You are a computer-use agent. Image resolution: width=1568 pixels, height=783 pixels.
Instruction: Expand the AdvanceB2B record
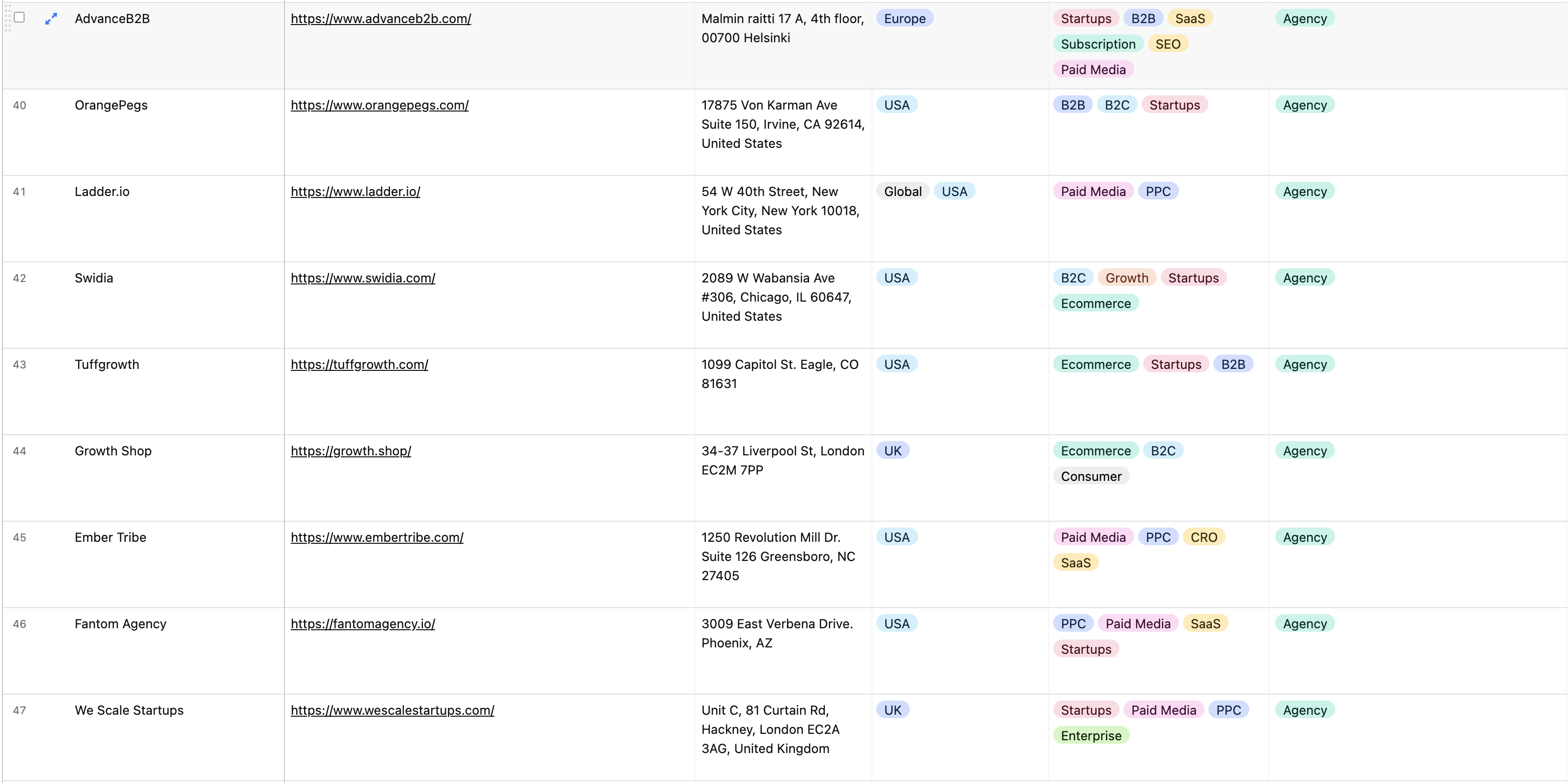click(x=51, y=18)
